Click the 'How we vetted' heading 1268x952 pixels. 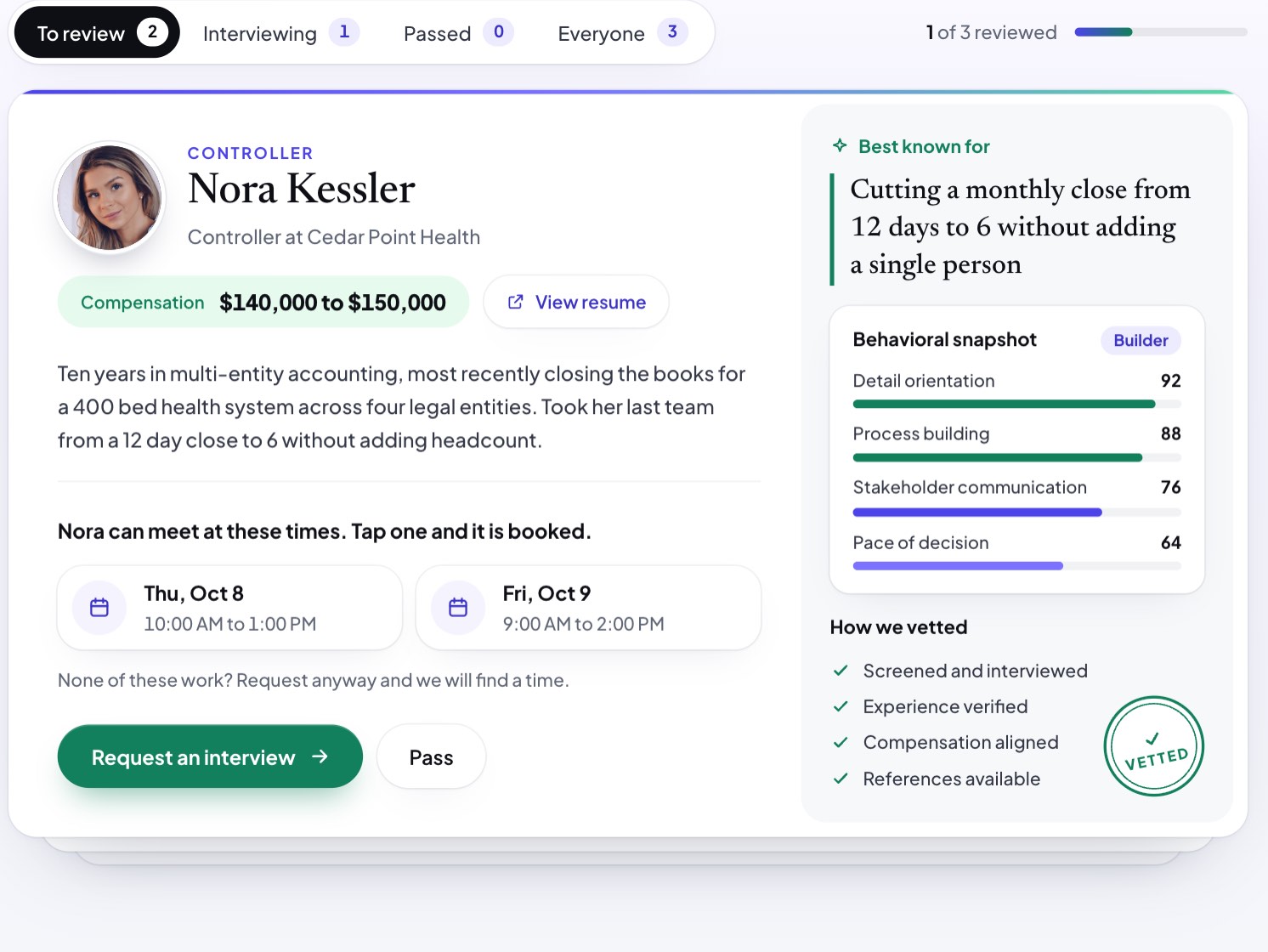point(898,627)
